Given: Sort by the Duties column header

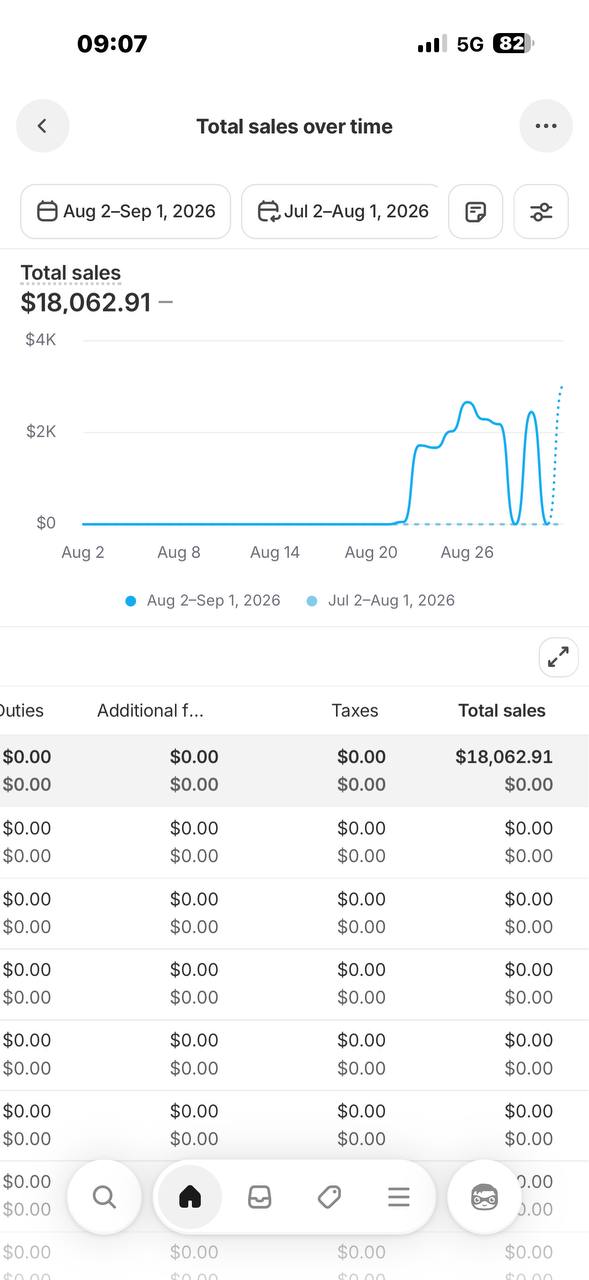Looking at the screenshot, I should (x=21, y=711).
